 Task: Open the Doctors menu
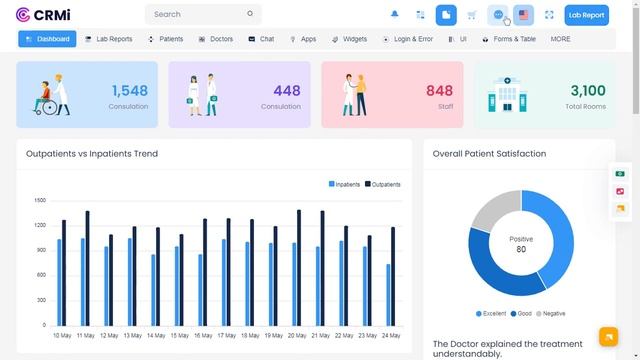pyautogui.click(x=216, y=39)
